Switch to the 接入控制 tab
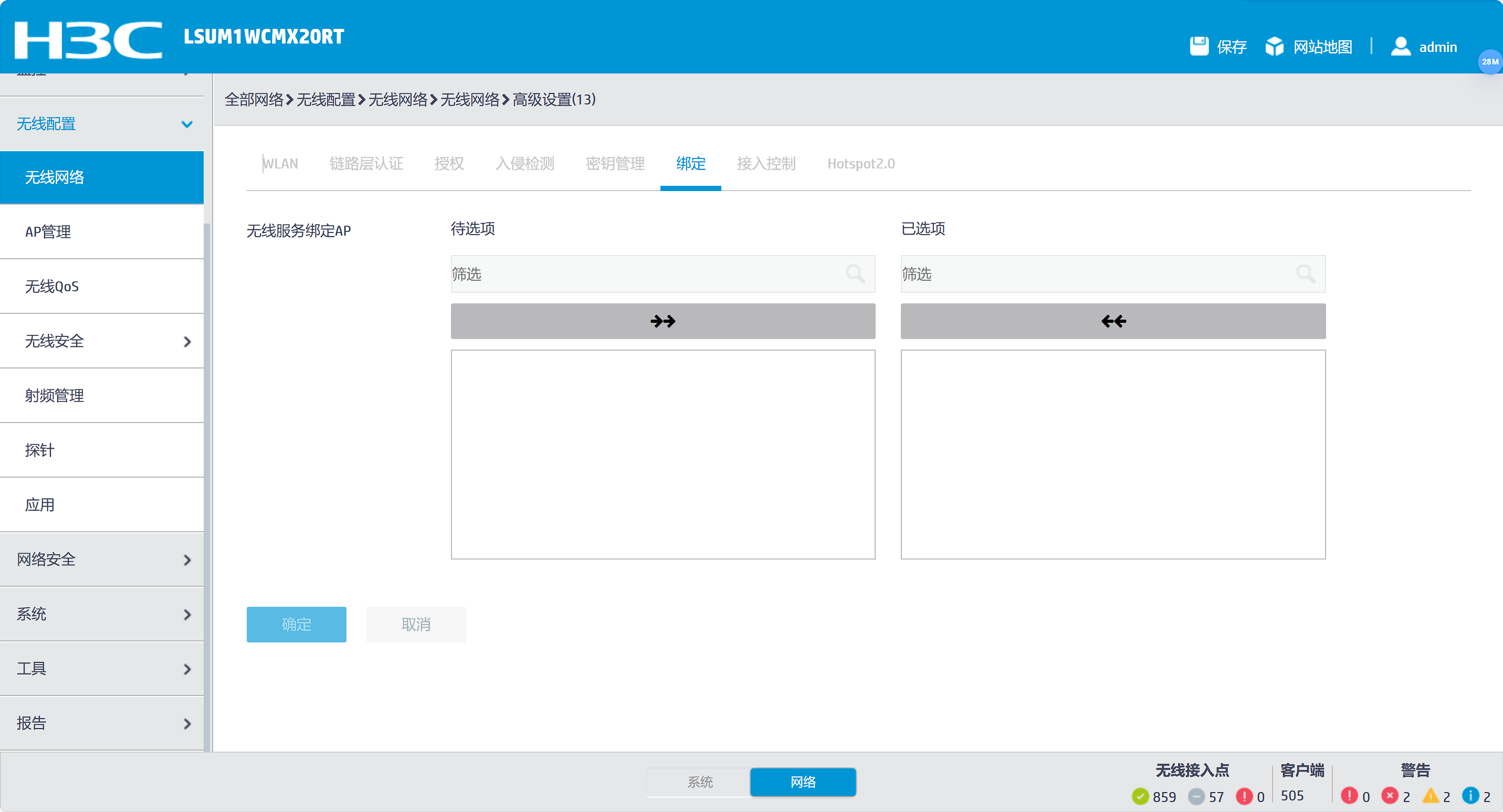 point(765,163)
